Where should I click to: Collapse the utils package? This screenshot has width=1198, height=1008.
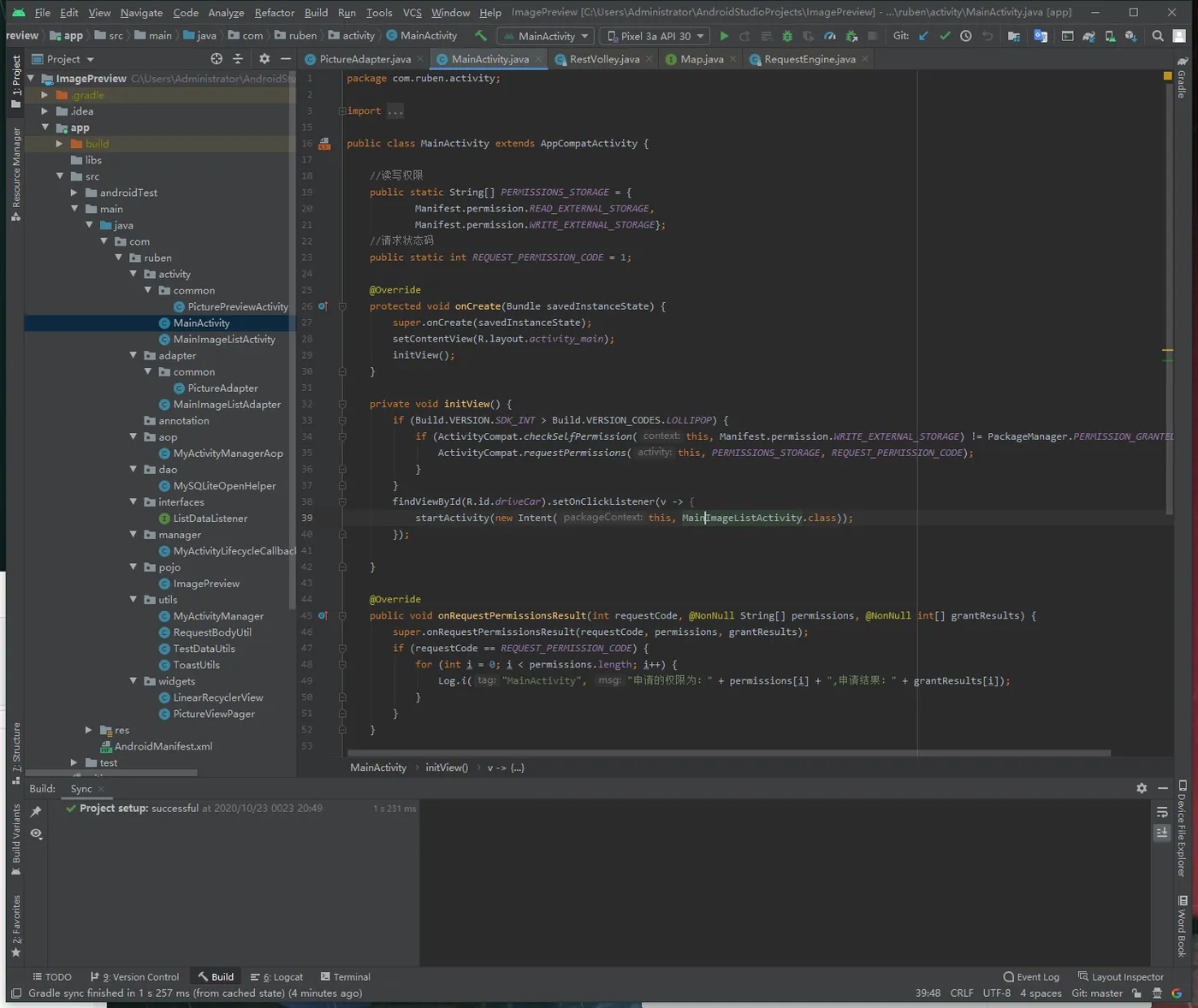(x=133, y=600)
